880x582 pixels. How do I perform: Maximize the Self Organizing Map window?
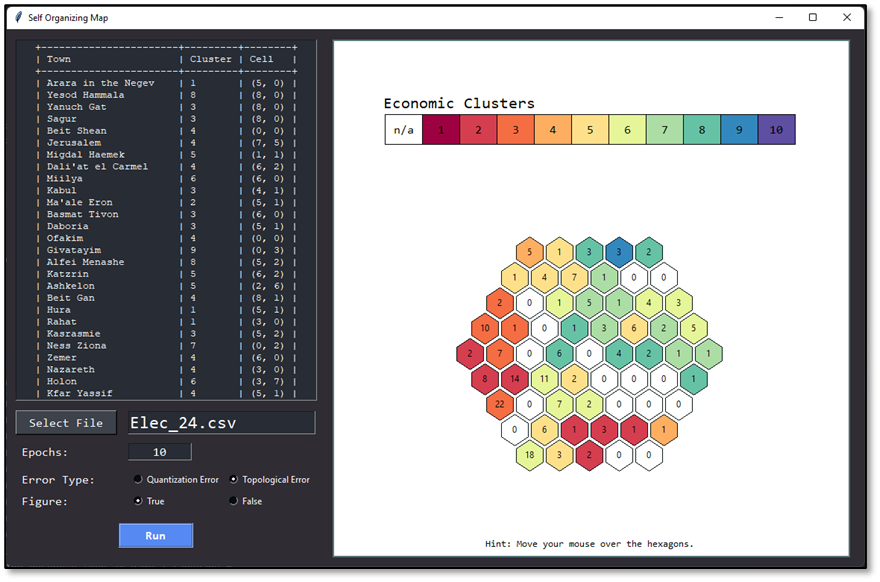[813, 17]
